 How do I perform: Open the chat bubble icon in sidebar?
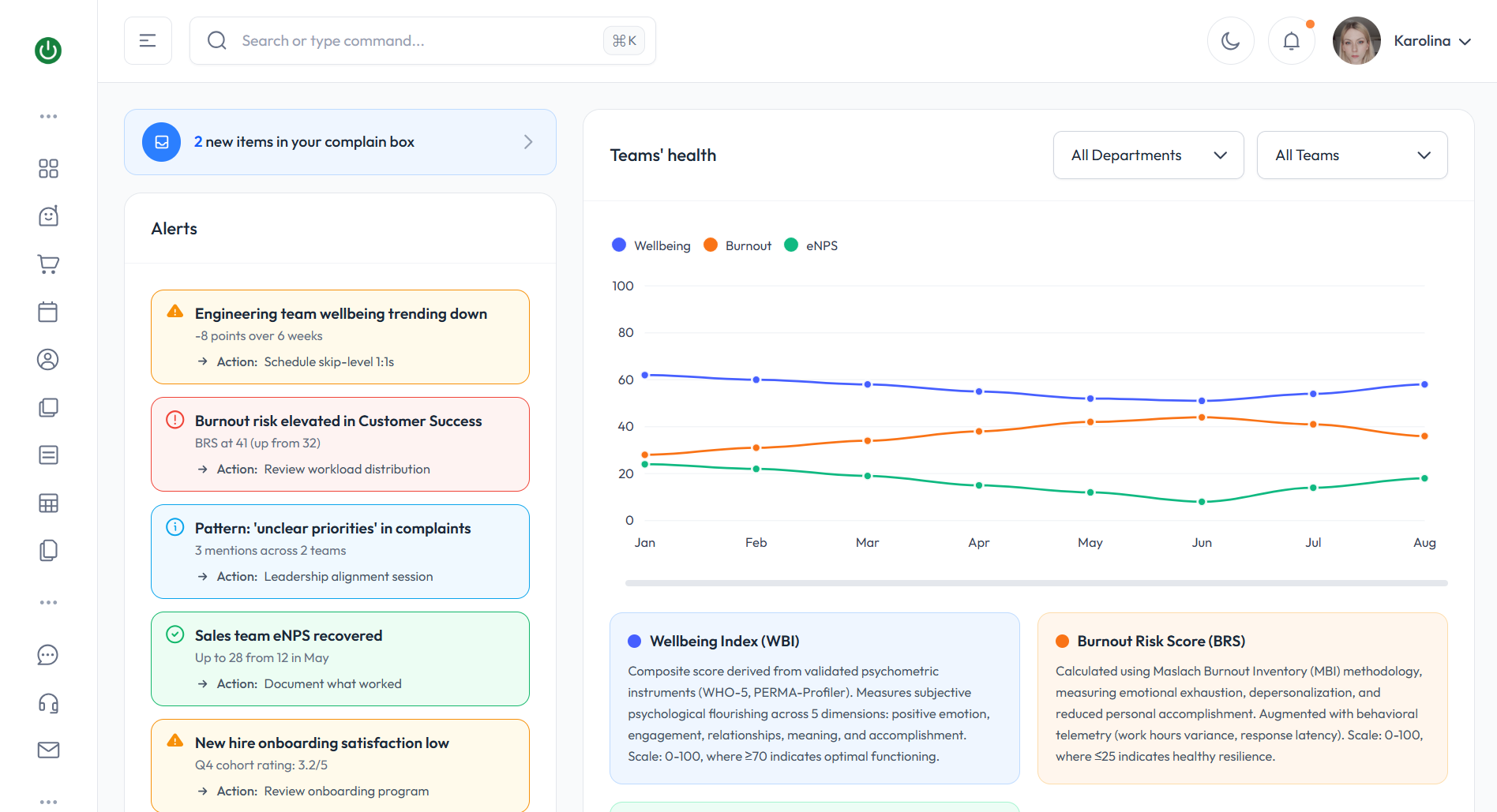pos(48,654)
